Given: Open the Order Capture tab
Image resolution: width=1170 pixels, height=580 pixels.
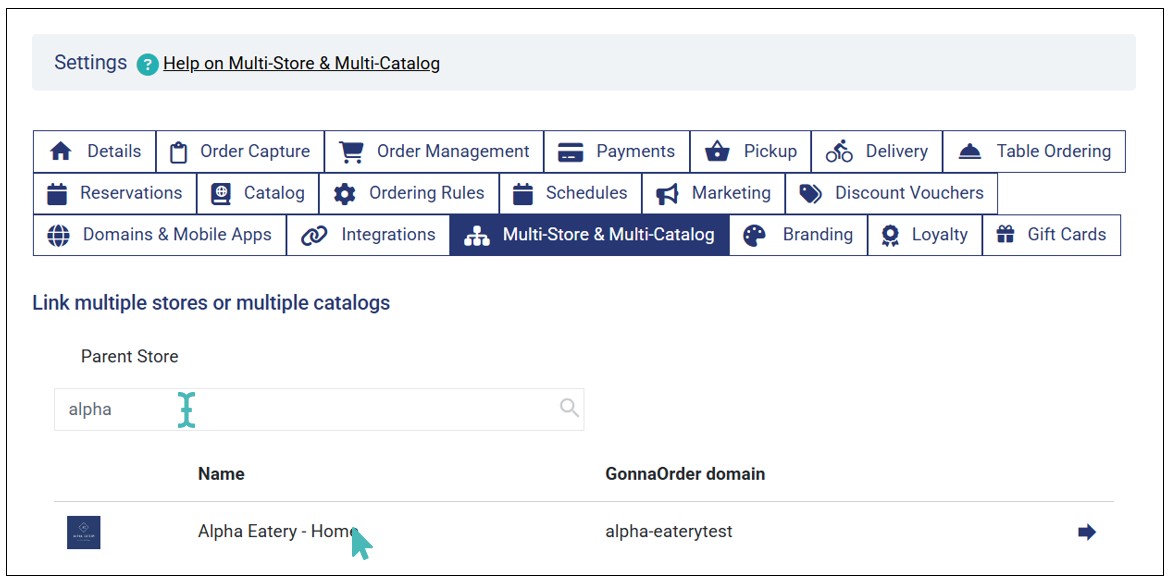Looking at the screenshot, I should pos(240,152).
